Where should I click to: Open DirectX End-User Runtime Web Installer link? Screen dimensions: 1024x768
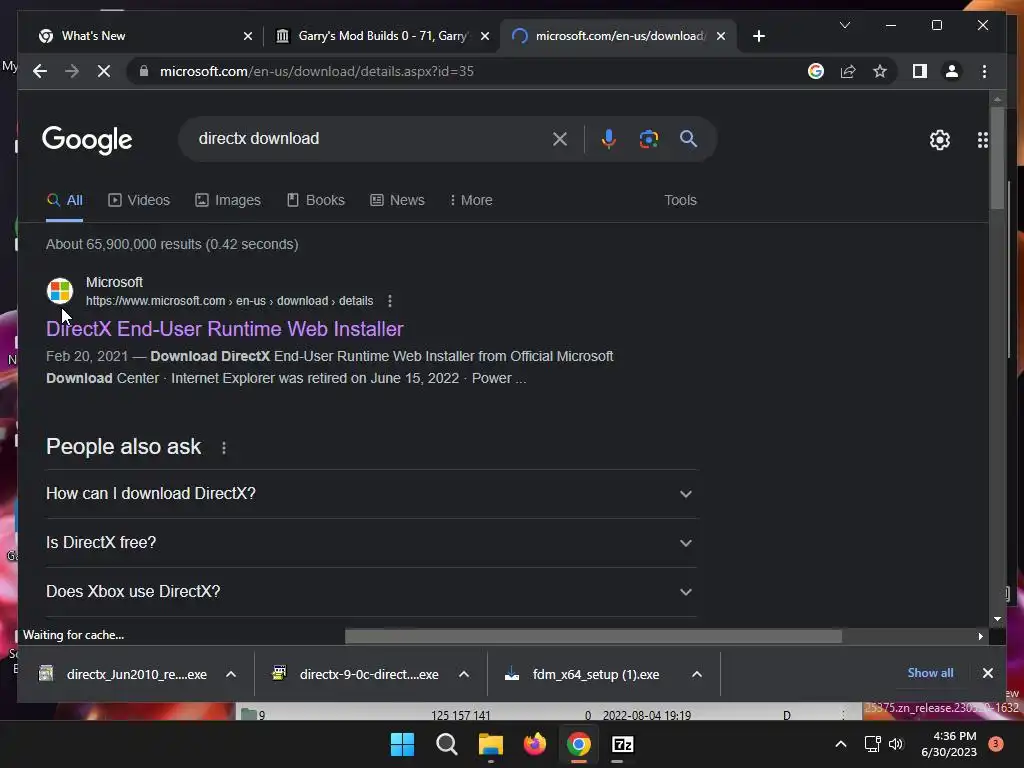coord(225,328)
